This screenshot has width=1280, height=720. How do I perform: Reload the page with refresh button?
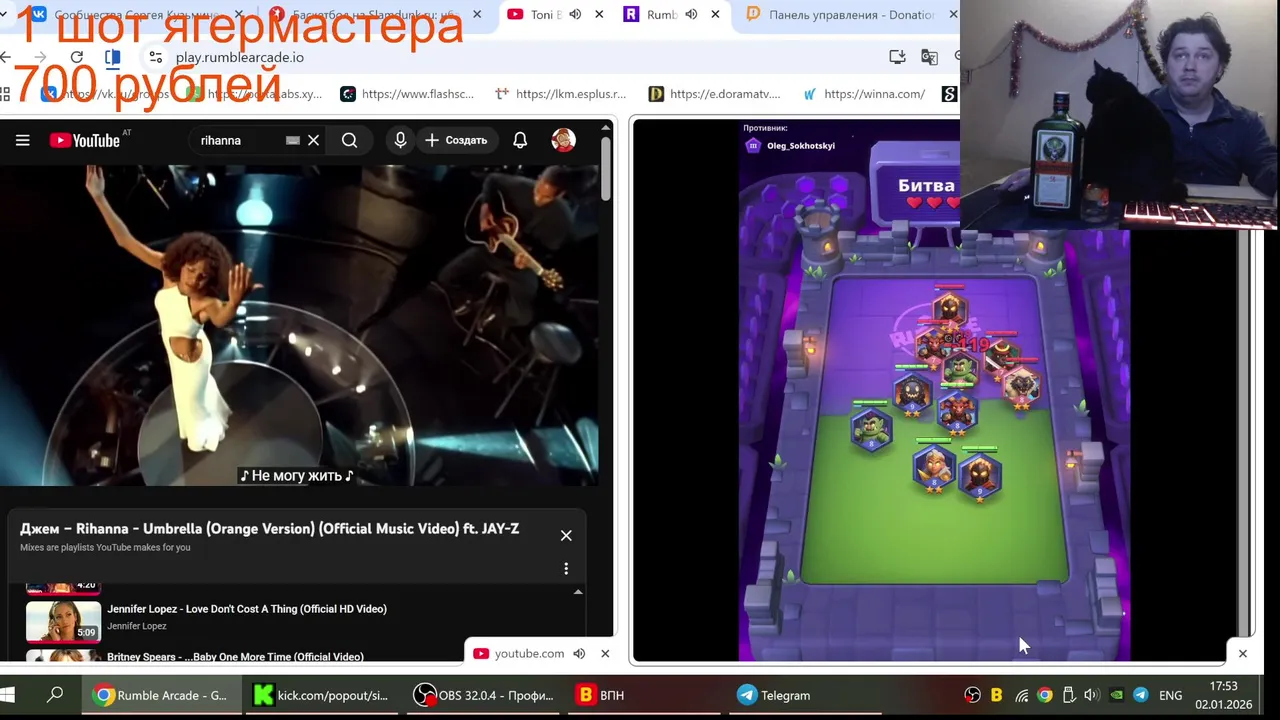click(x=77, y=57)
